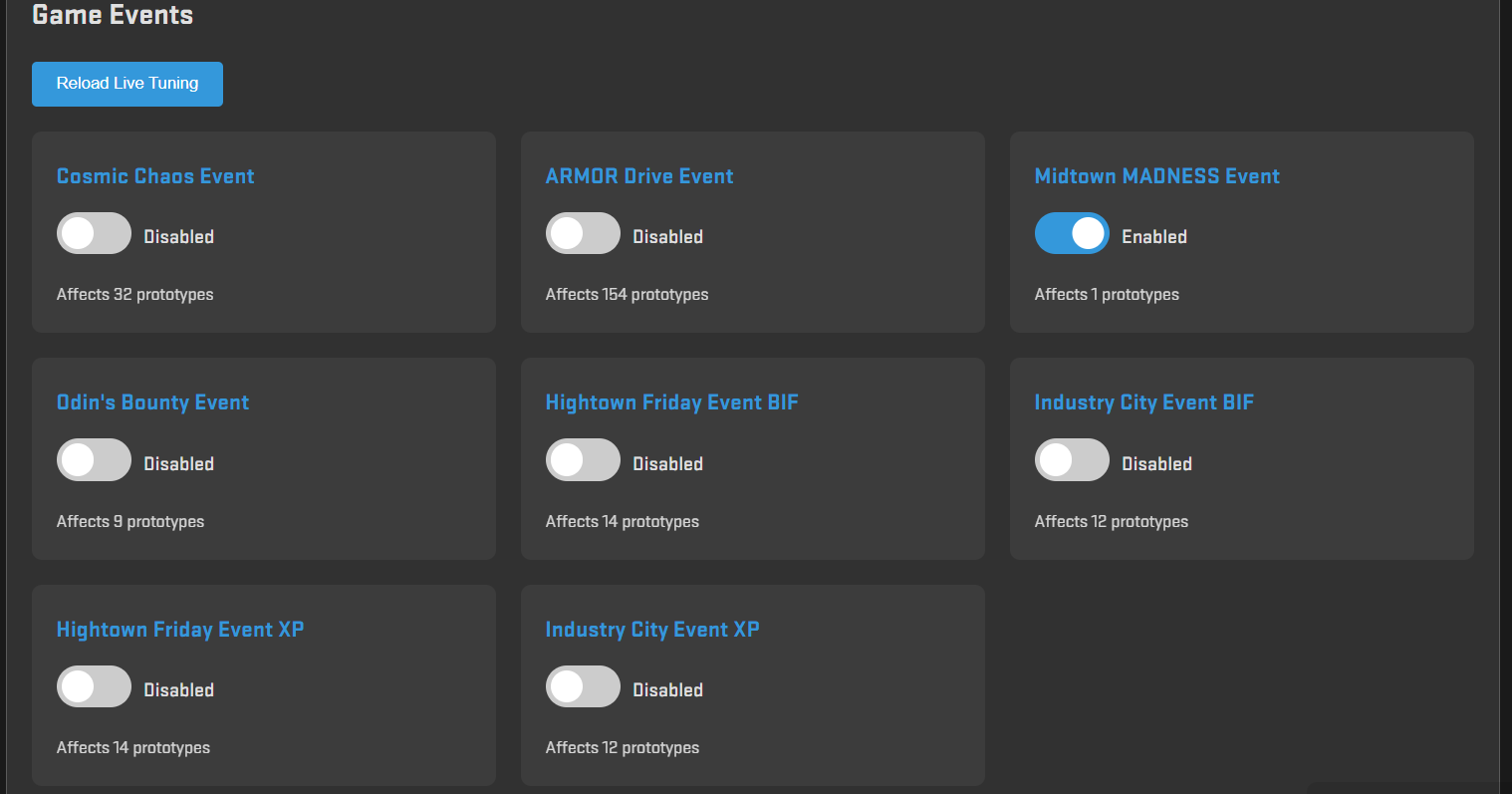Toggle Odin's Bounty Event on

click(94, 460)
